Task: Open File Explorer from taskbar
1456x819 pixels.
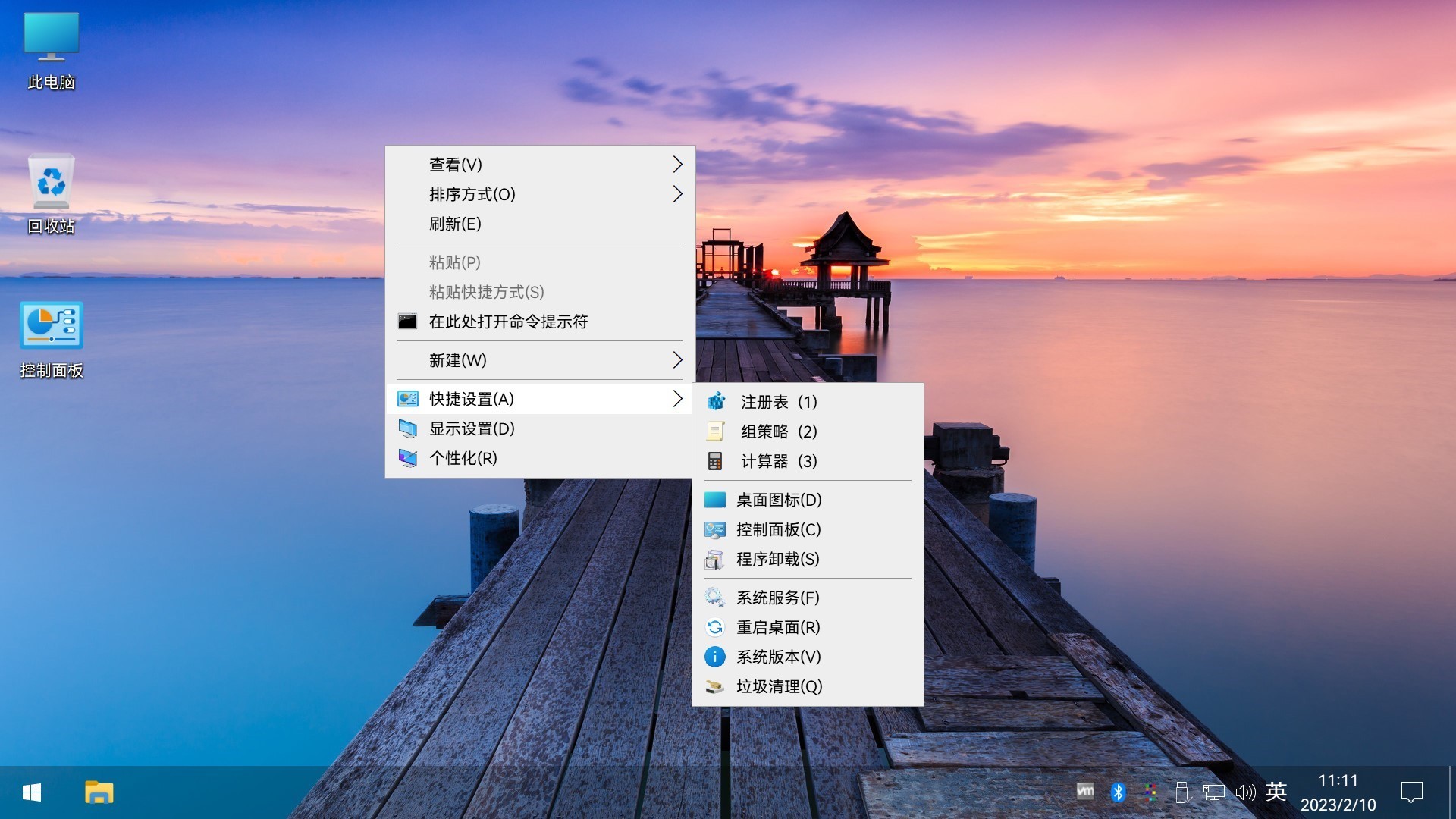Action: (x=99, y=792)
